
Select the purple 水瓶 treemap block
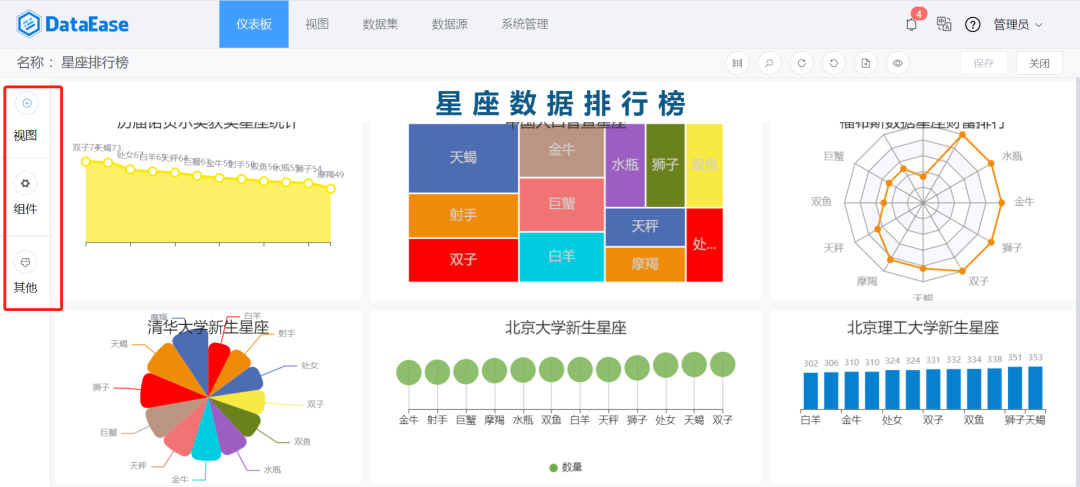(x=625, y=165)
